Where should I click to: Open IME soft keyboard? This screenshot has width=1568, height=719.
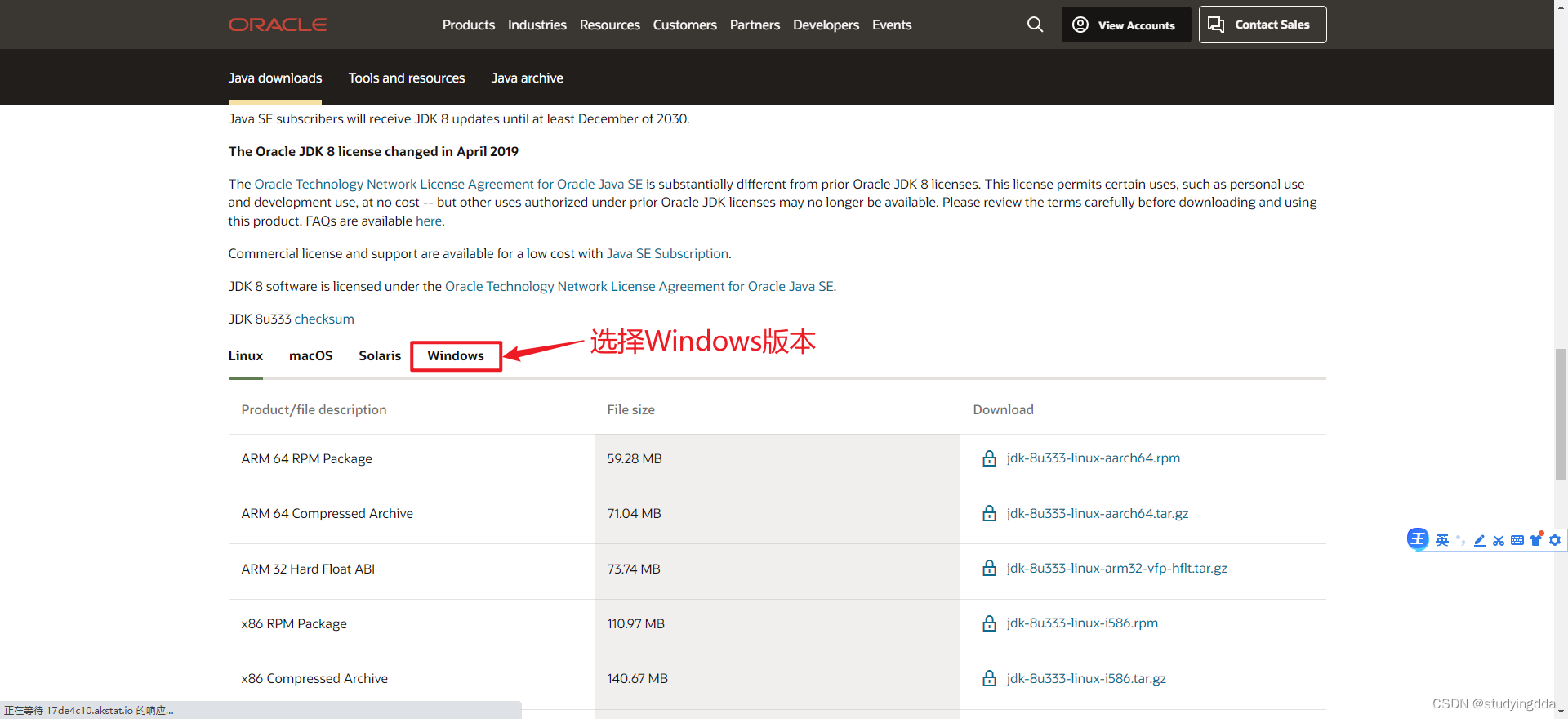click(1517, 540)
